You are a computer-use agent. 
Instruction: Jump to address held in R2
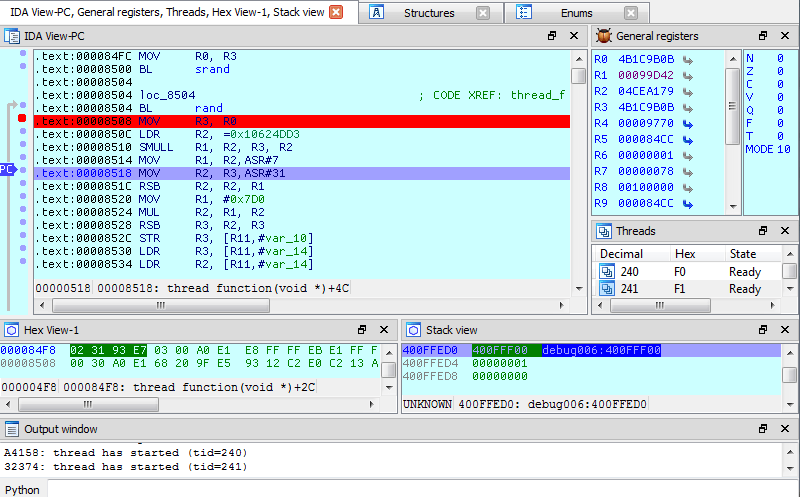(x=688, y=92)
